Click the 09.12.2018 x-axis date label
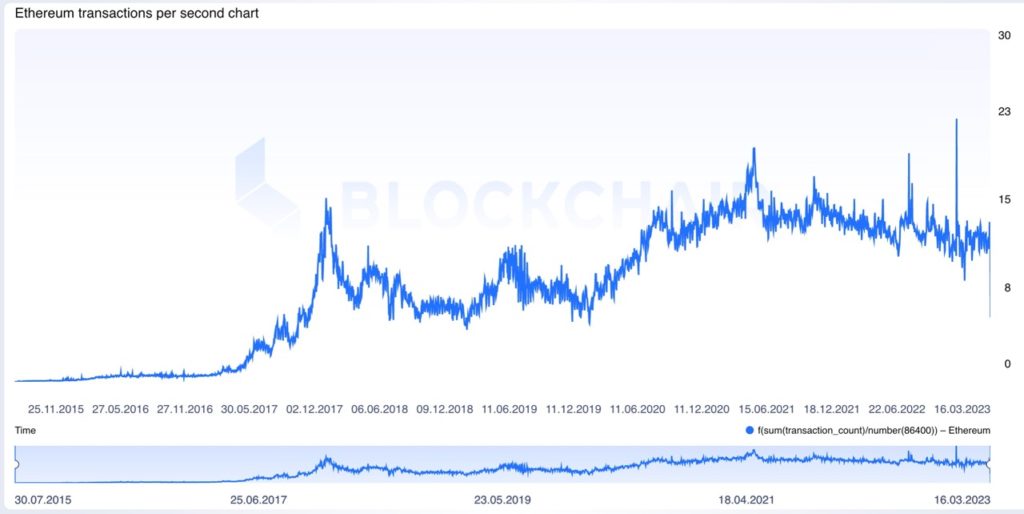The height and width of the screenshot is (514, 1024). 444,410
